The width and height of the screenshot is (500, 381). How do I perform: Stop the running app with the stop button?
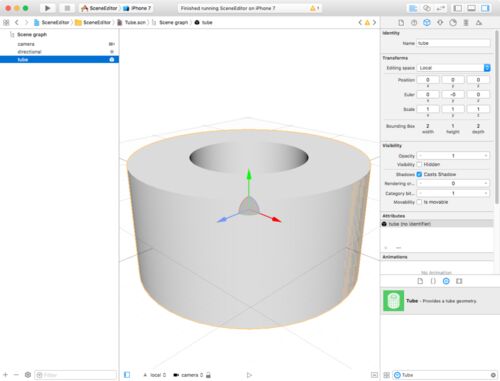tap(67, 8)
